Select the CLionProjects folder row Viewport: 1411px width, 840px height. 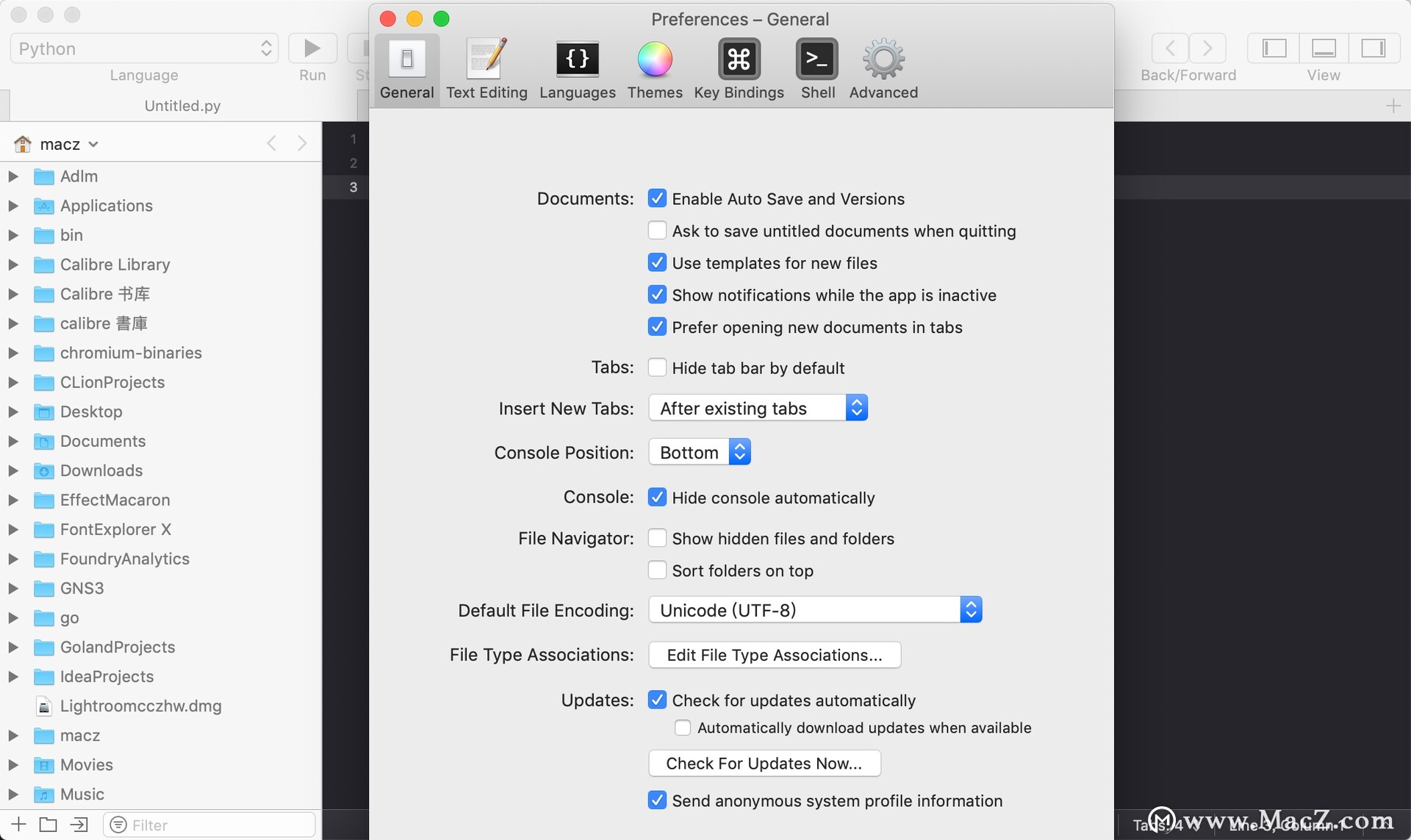point(161,382)
